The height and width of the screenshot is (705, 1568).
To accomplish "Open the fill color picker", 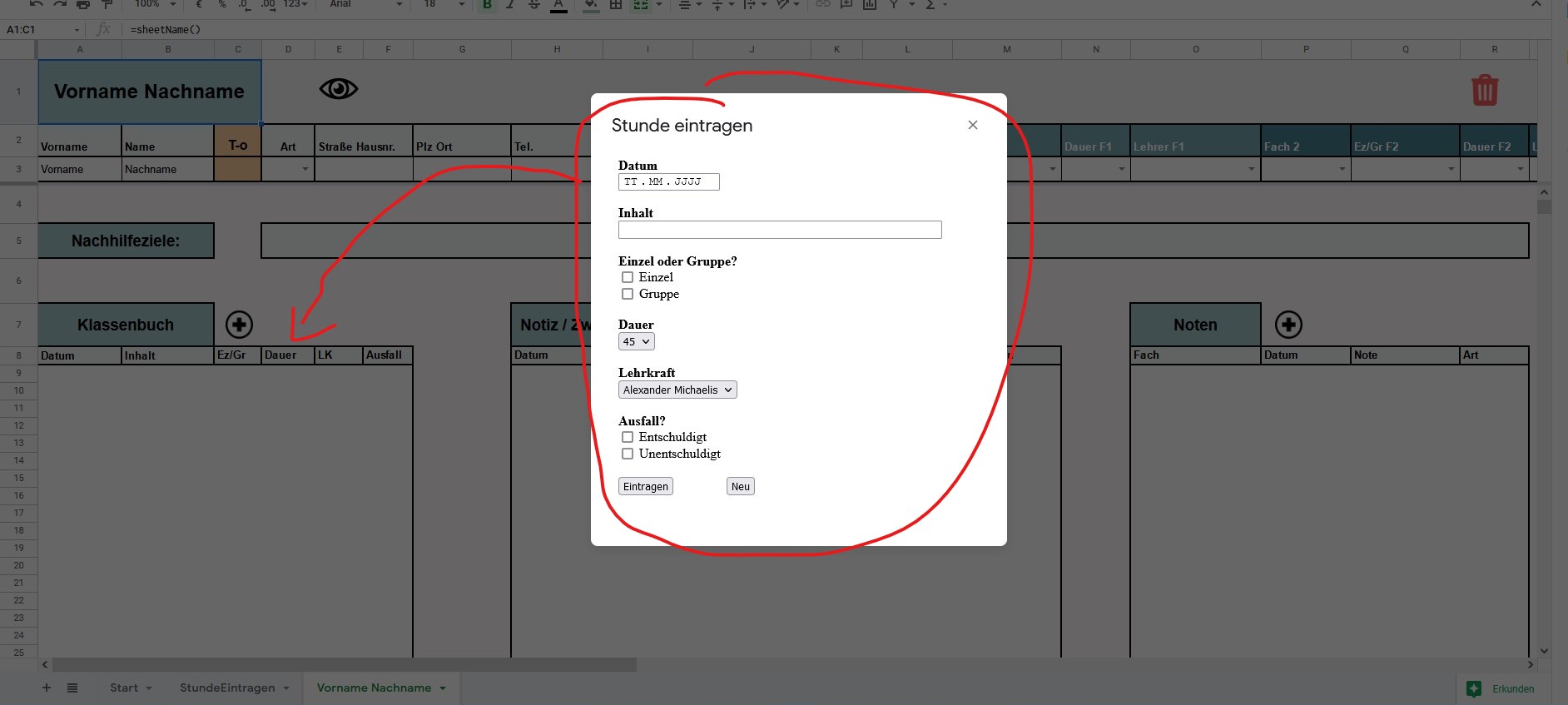I will point(591,5).
